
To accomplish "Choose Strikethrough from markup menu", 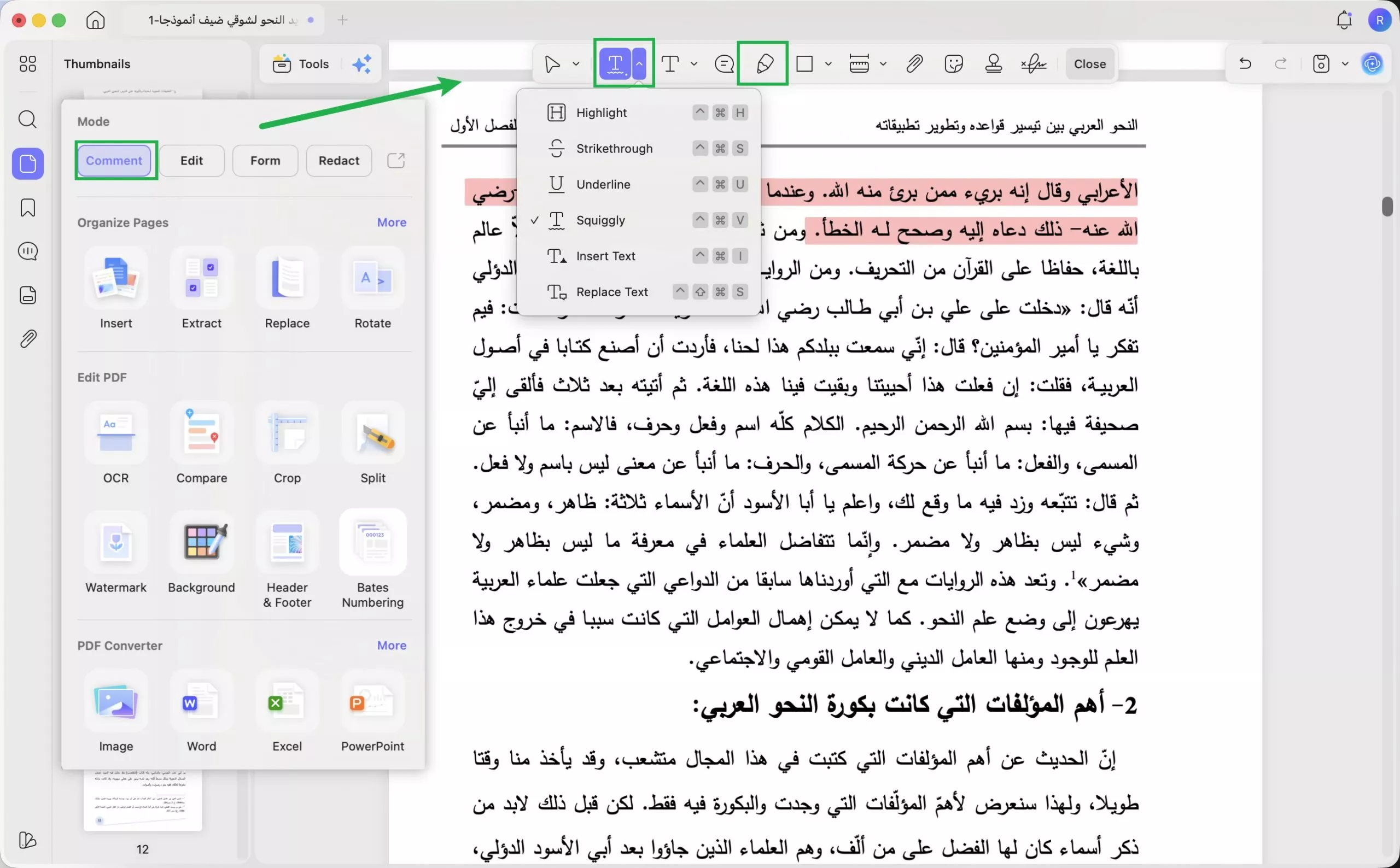I will [639, 148].
